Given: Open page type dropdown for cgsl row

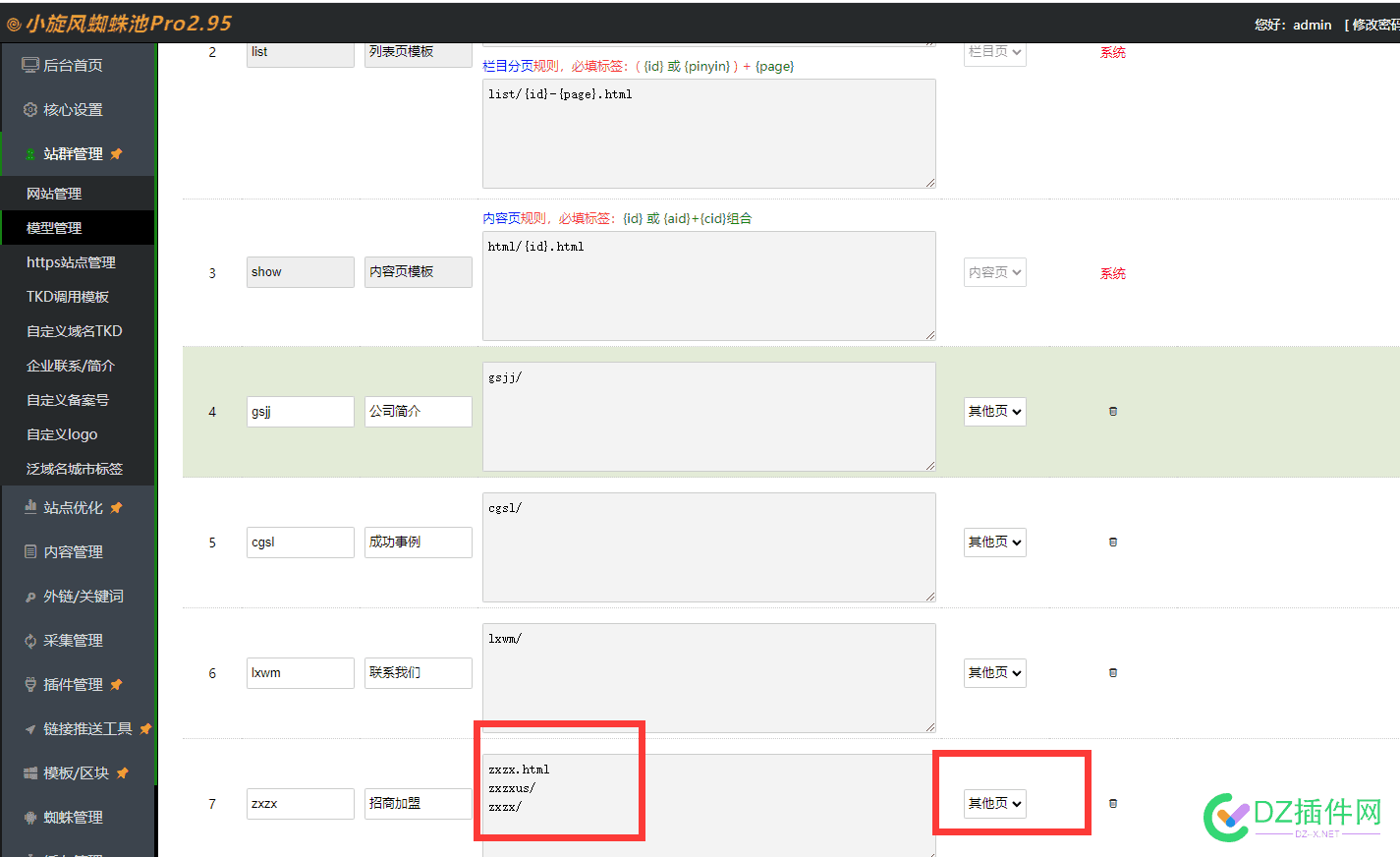Looking at the screenshot, I should pyautogui.click(x=994, y=543).
